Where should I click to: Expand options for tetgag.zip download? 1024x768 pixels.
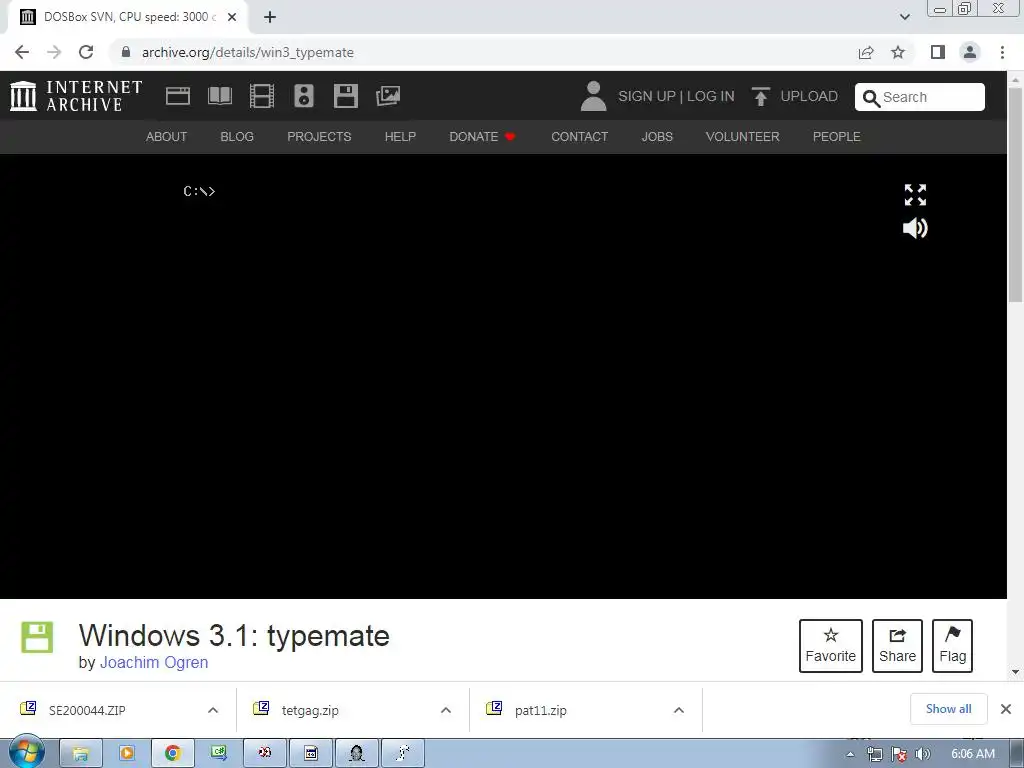click(x=446, y=710)
